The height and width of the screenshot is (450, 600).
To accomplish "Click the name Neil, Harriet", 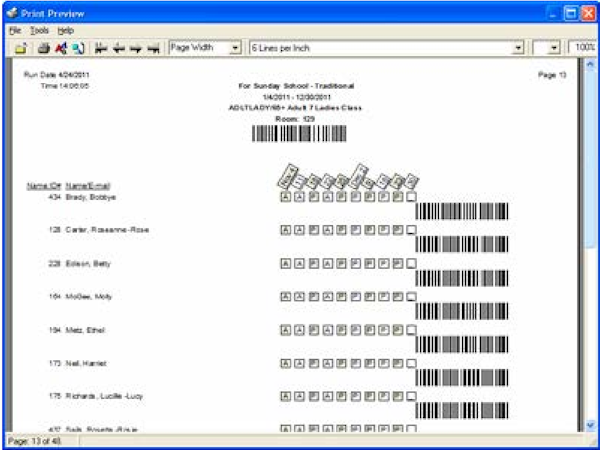I will click(x=86, y=363).
